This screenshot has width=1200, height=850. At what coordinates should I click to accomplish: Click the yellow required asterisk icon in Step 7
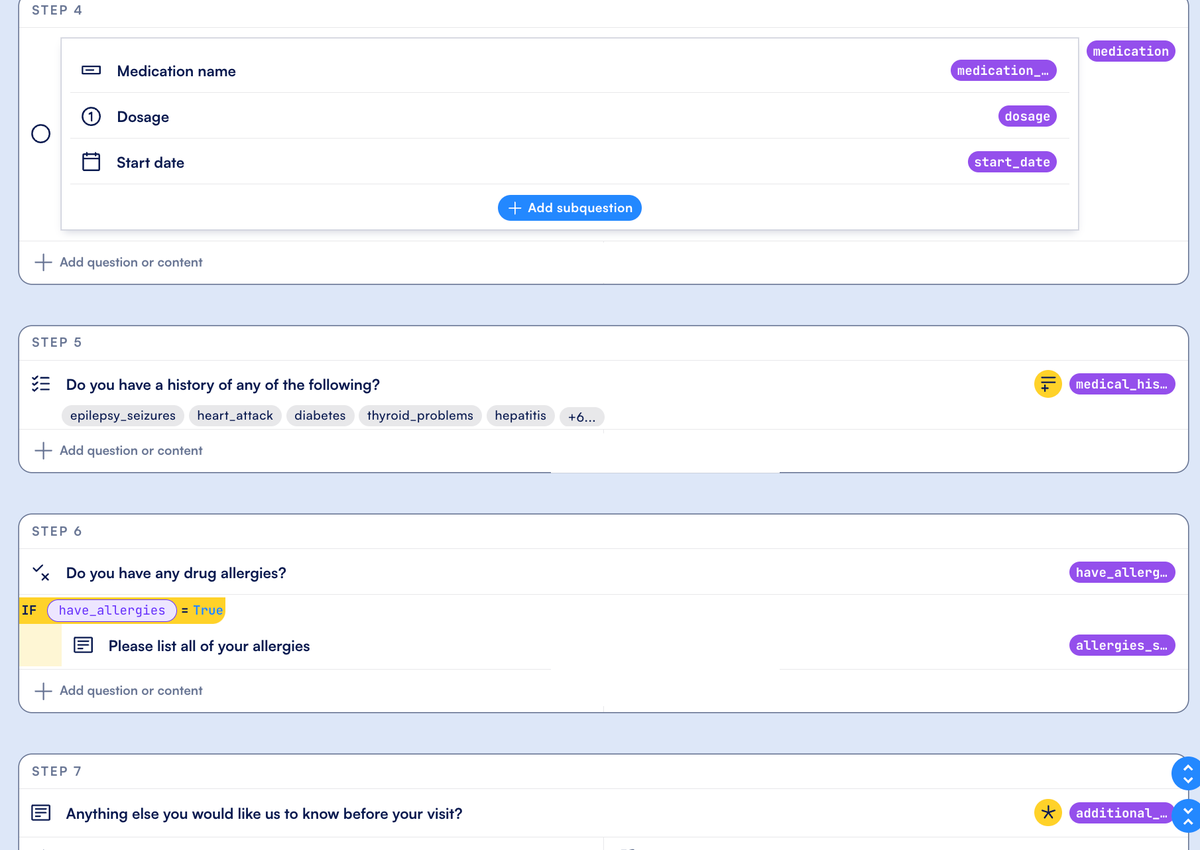pos(1047,813)
